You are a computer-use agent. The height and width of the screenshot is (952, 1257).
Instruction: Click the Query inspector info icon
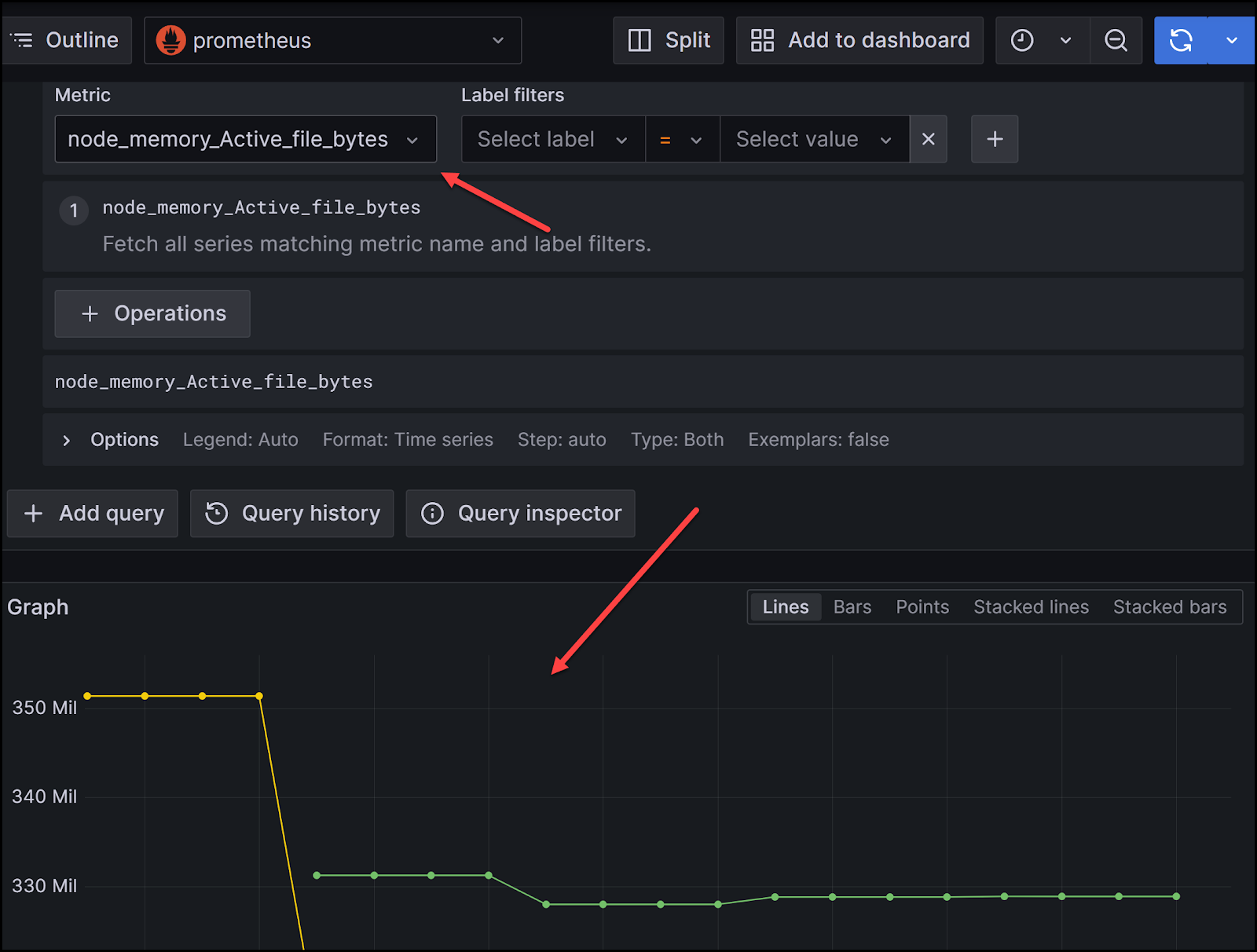pos(432,513)
